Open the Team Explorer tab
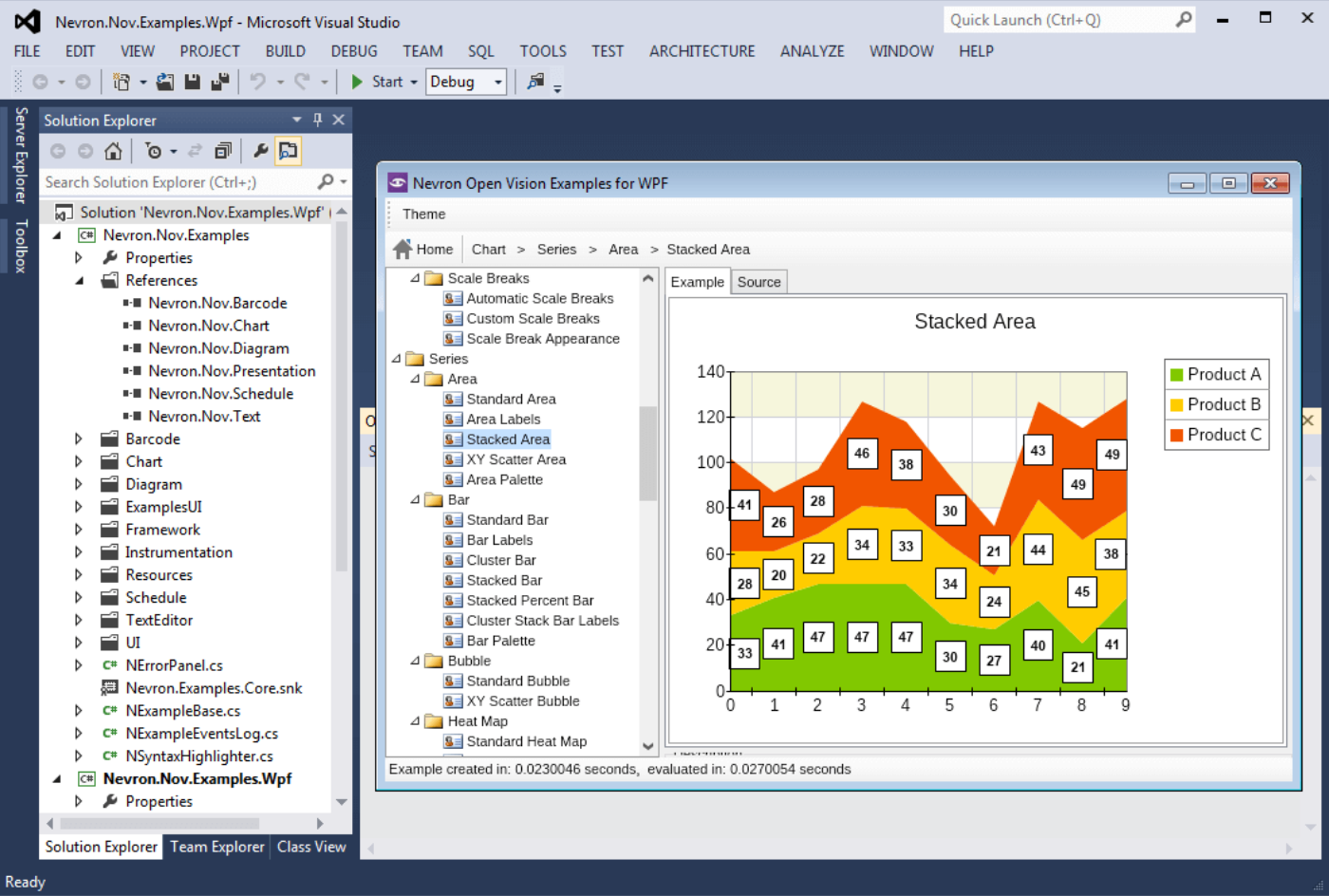The width and height of the screenshot is (1329, 896). coord(217,847)
